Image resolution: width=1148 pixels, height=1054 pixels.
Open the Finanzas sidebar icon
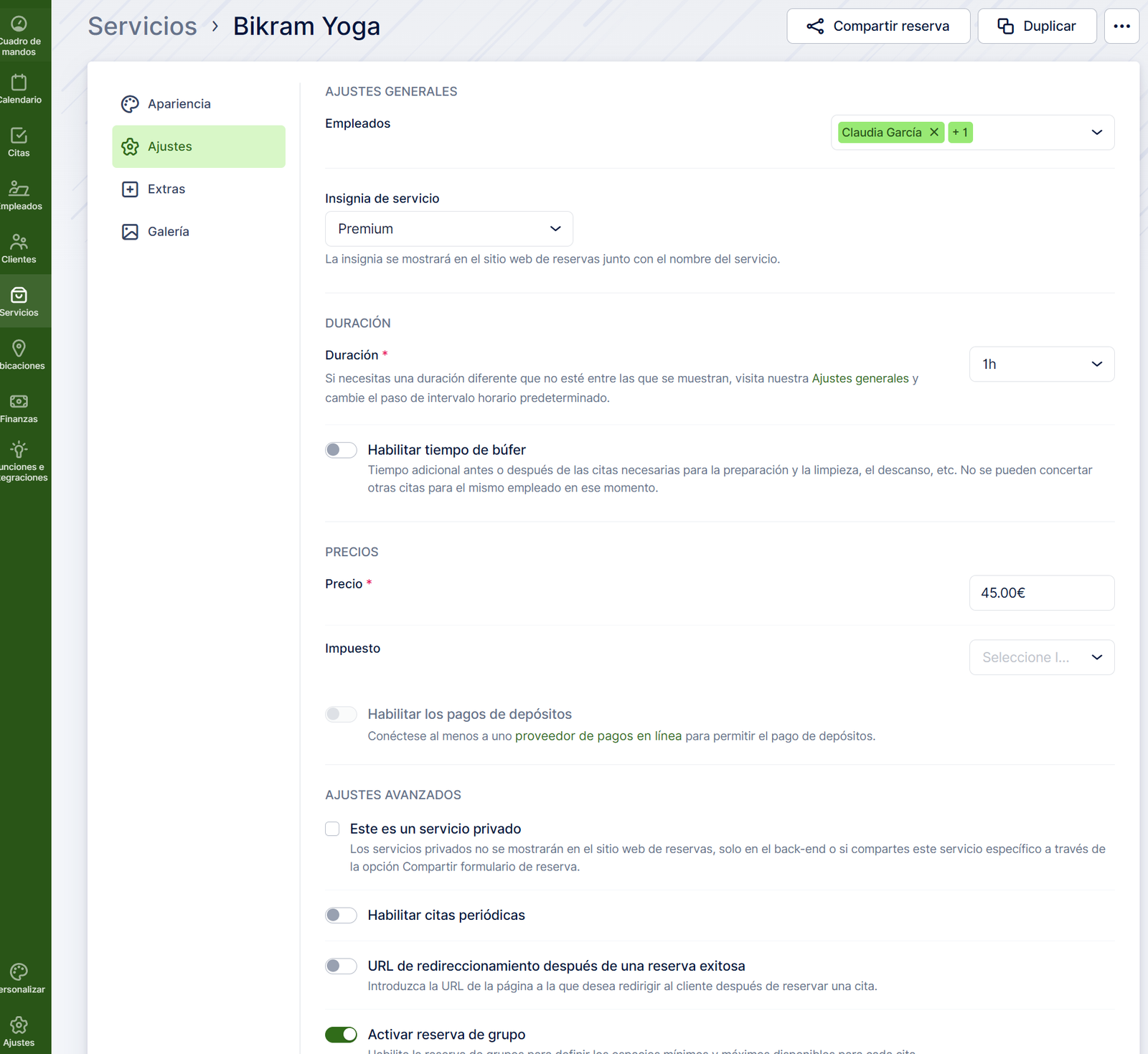pos(19,402)
